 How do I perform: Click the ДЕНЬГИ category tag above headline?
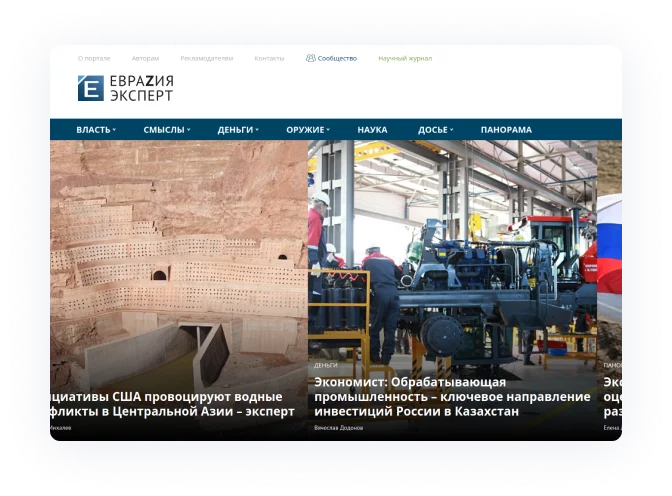pos(326,366)
